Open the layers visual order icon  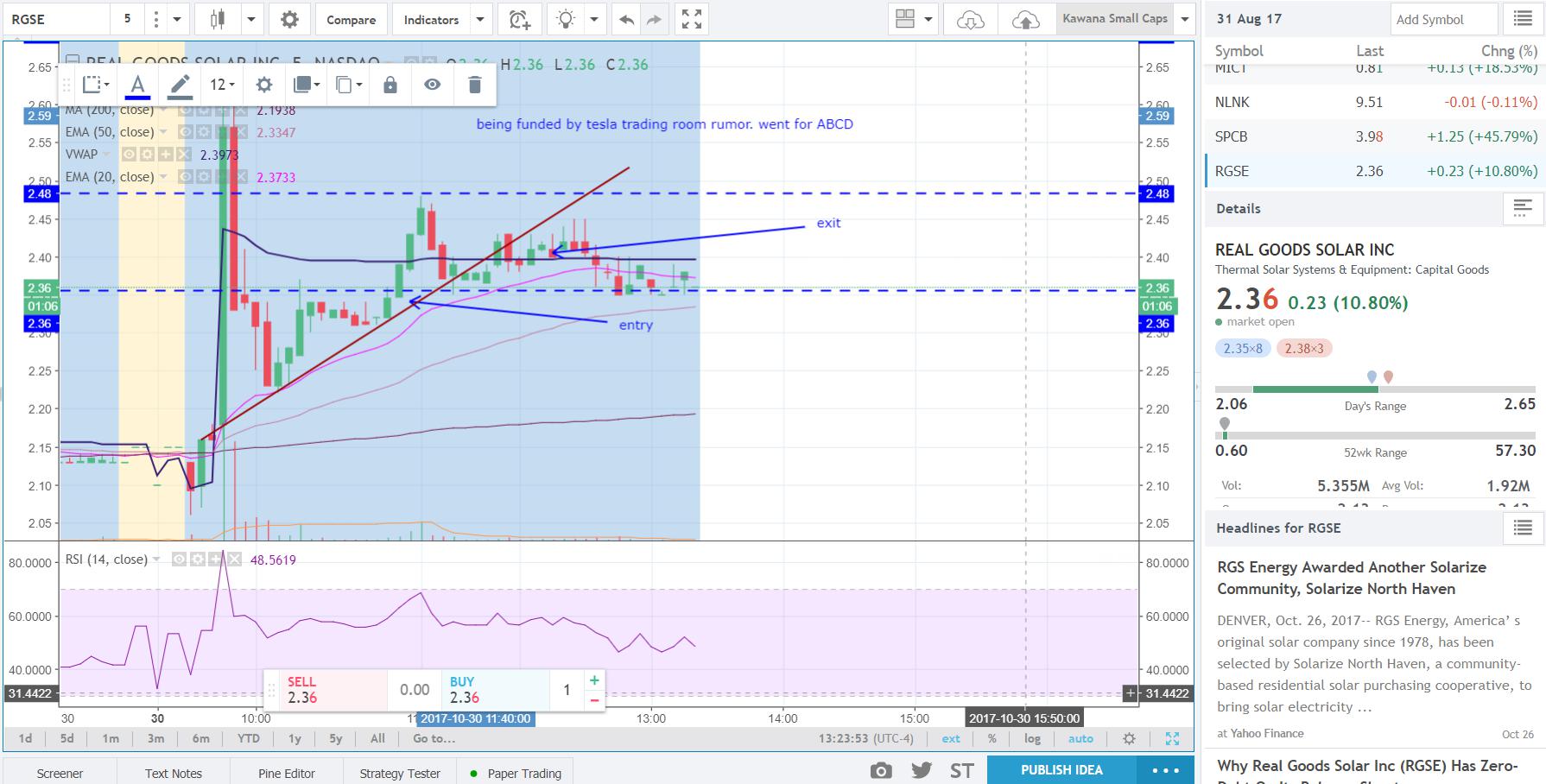[x=306, y=85]
